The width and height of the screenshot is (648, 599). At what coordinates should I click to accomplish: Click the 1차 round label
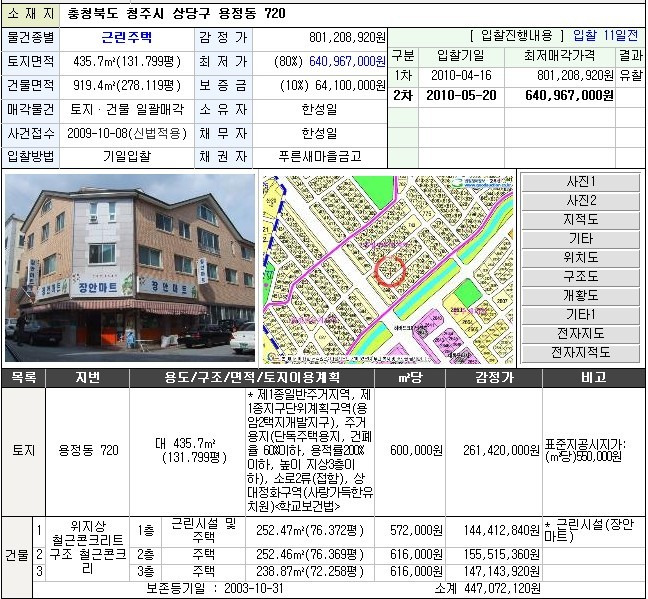click(x=403, y=75)
